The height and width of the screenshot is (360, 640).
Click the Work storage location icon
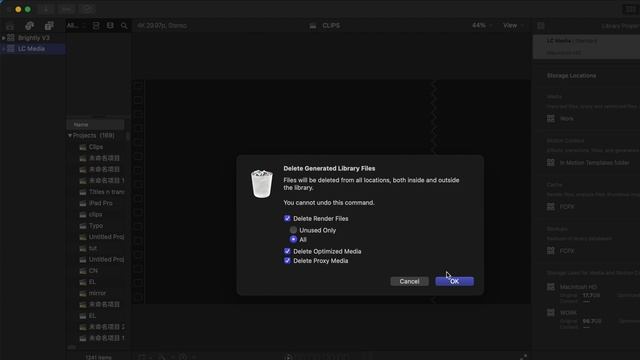coord(551,118)
